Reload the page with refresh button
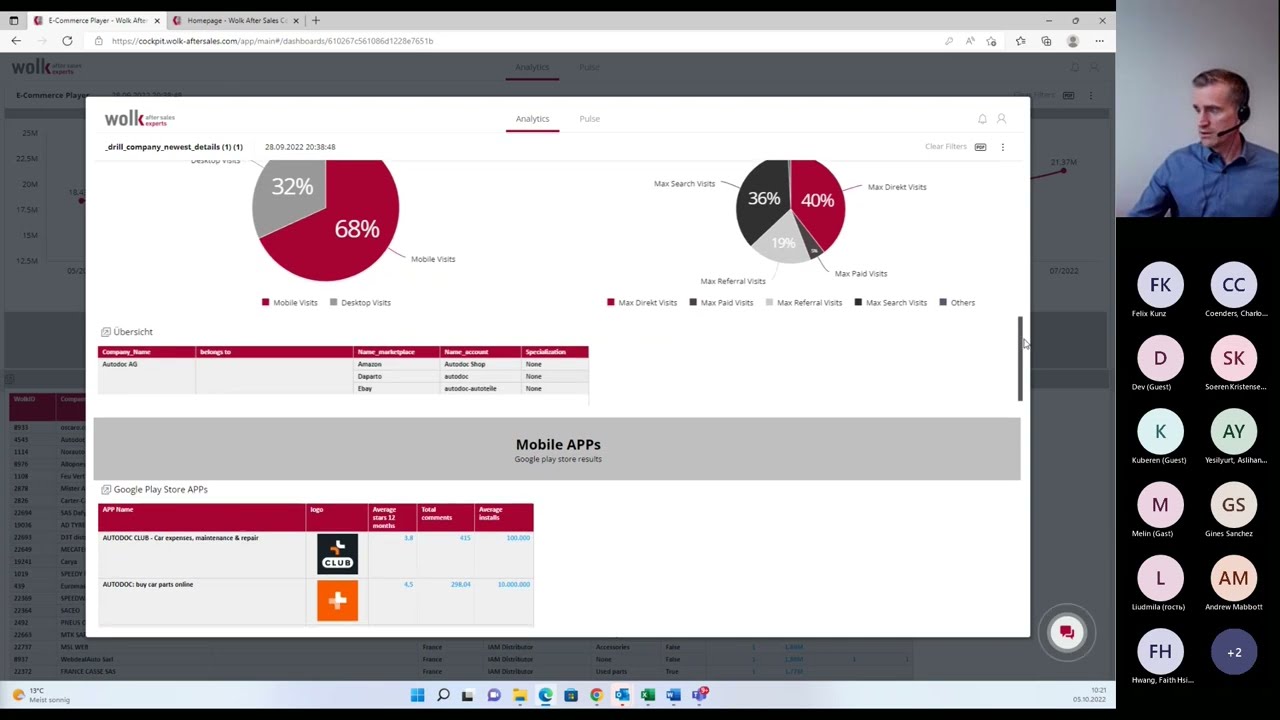 point(67,41)
